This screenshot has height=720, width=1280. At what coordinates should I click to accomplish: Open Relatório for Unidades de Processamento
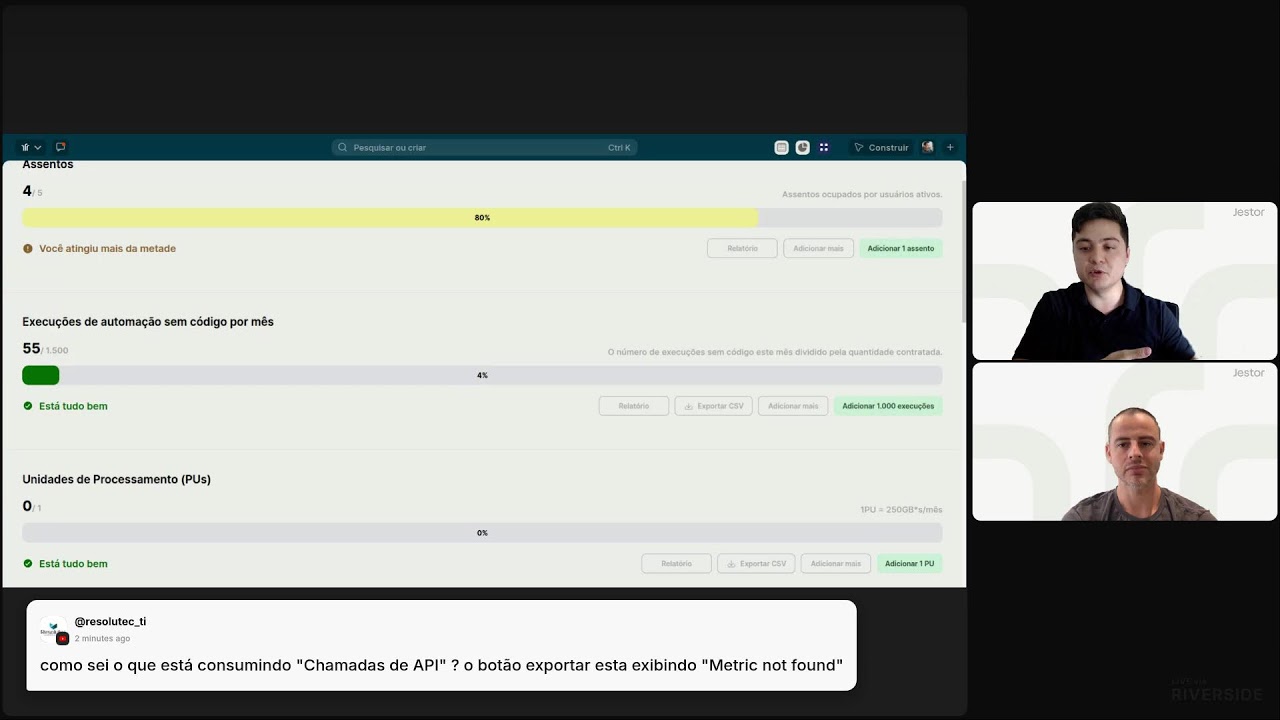(x=676, y=563)
